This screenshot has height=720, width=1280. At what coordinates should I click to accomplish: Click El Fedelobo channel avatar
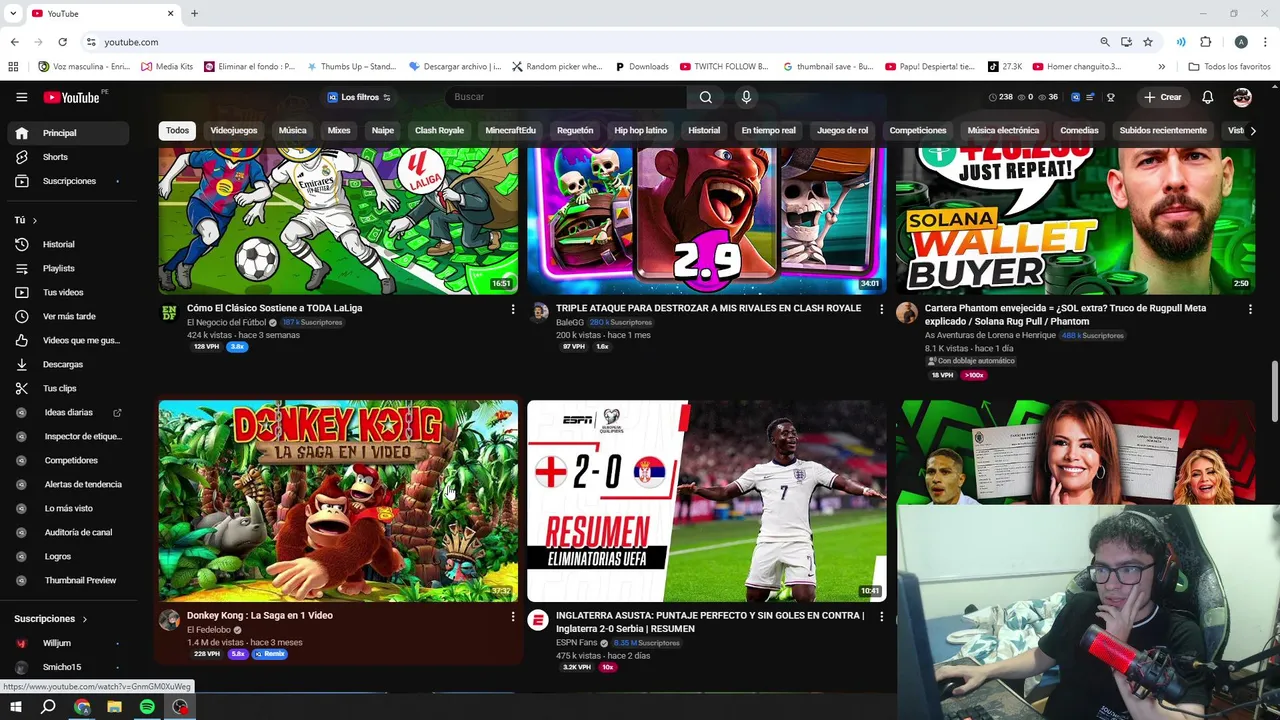170,620
